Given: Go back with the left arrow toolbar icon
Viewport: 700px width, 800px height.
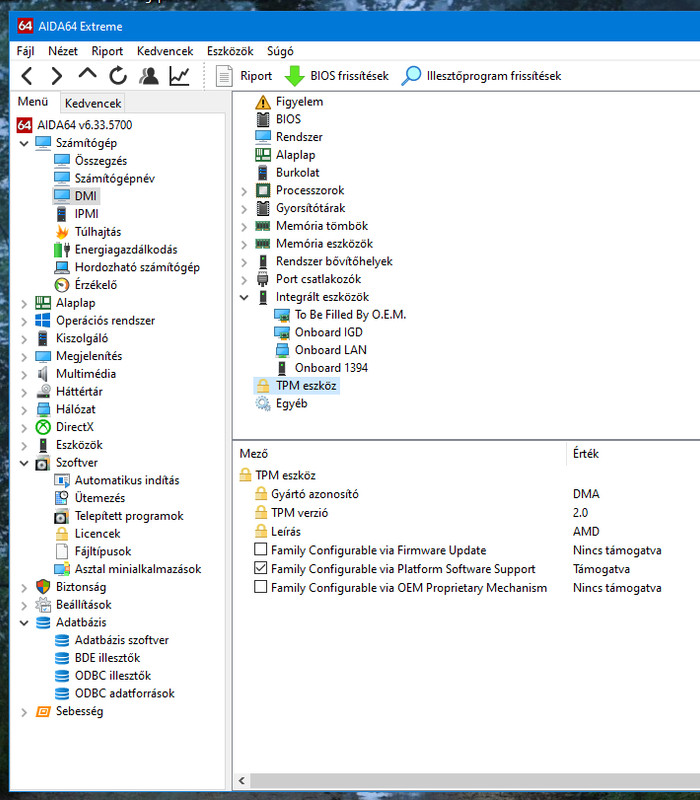Looking at the screenshot, I should (27, 76).
